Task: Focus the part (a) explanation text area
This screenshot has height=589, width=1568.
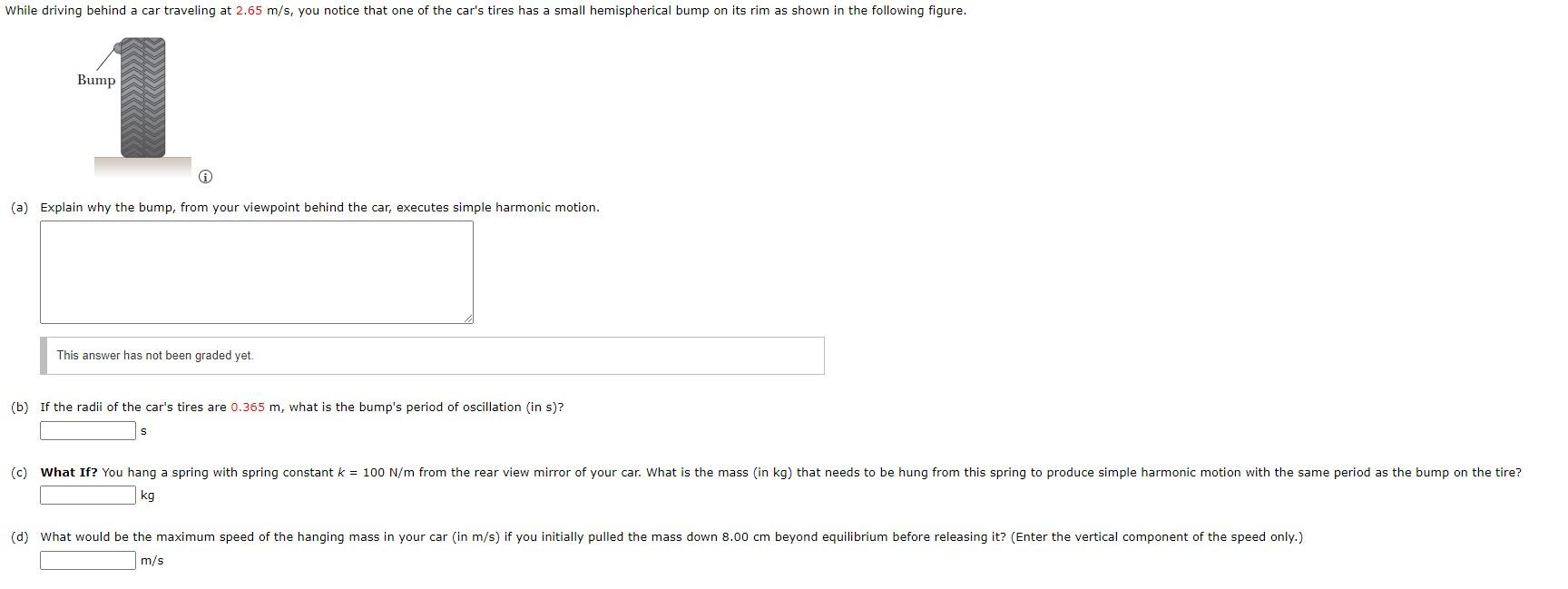Action: point(257,272)
